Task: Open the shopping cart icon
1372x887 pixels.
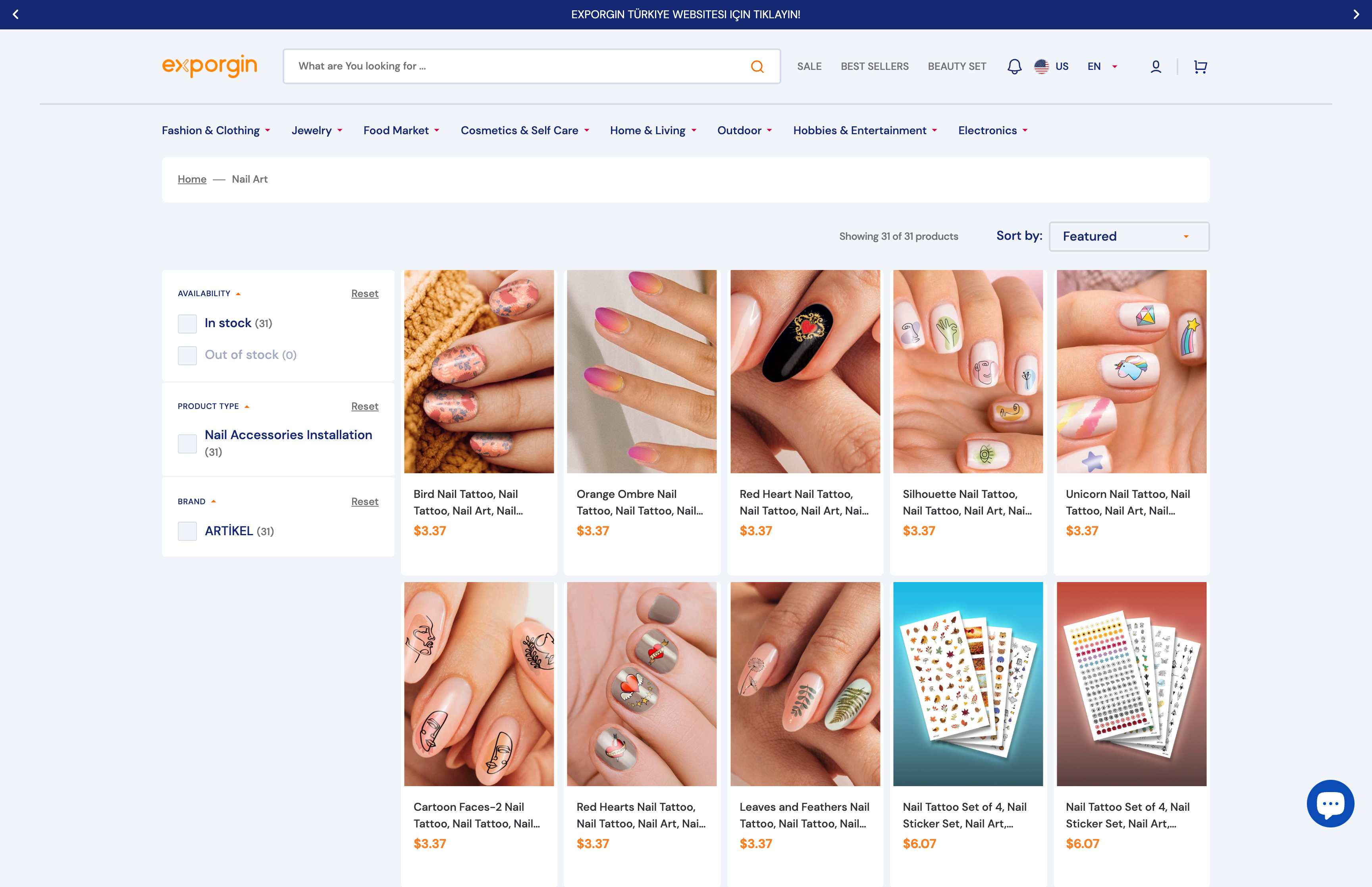Action: tap(1200, 66)
